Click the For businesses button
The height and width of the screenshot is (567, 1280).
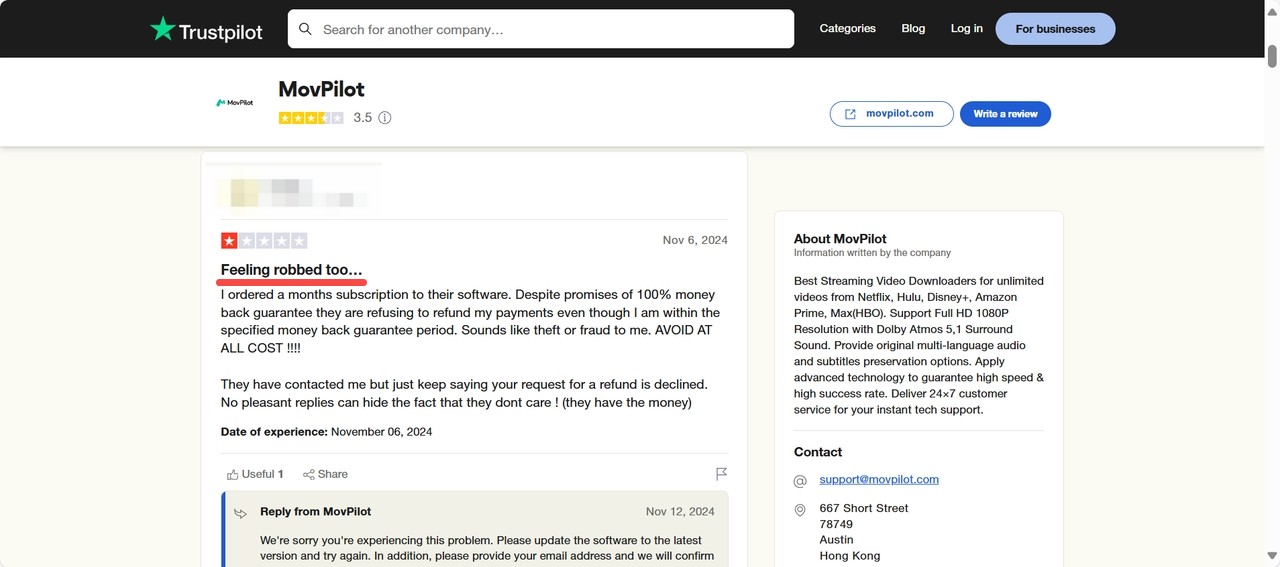pos(1055,29)
